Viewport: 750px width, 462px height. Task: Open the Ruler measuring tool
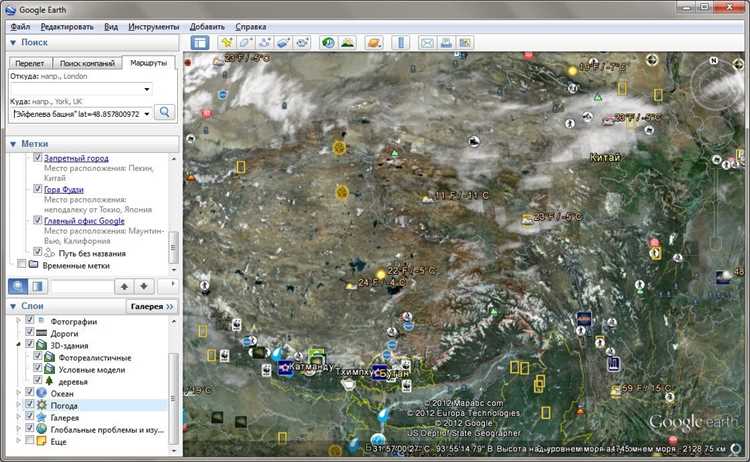(400, 43)
